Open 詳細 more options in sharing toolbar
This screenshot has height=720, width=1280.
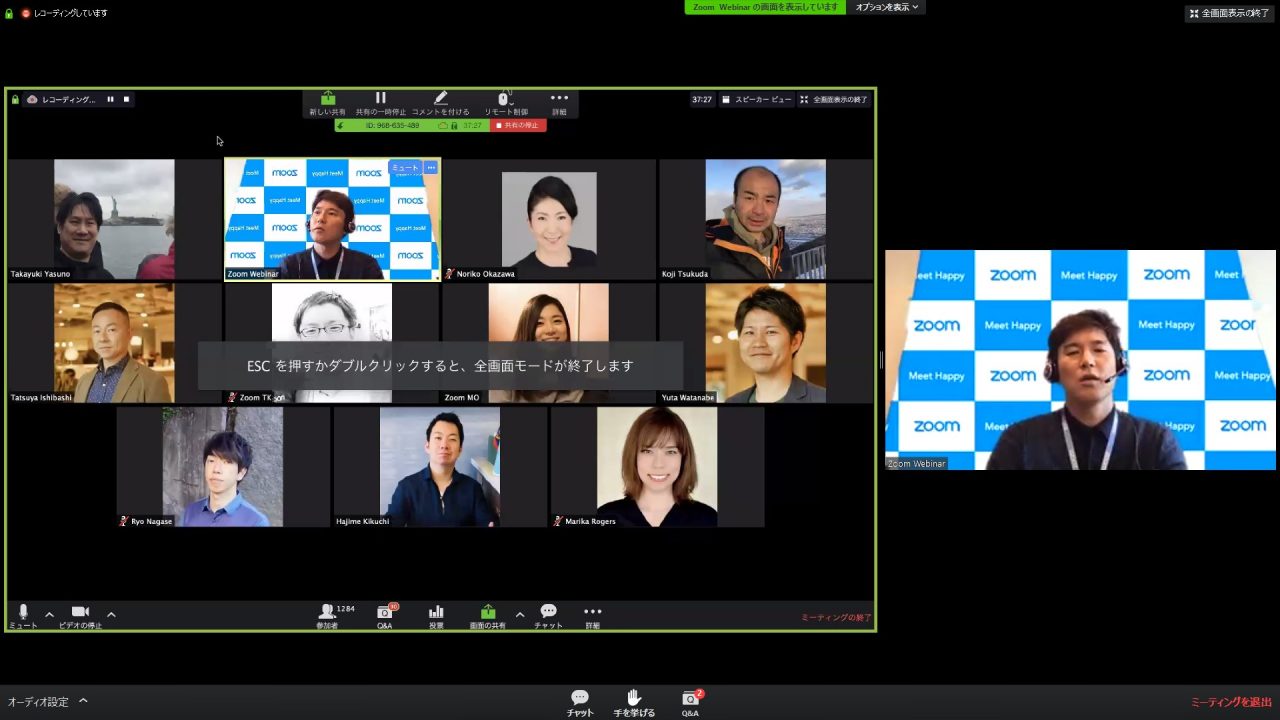[x=559, y=102]
